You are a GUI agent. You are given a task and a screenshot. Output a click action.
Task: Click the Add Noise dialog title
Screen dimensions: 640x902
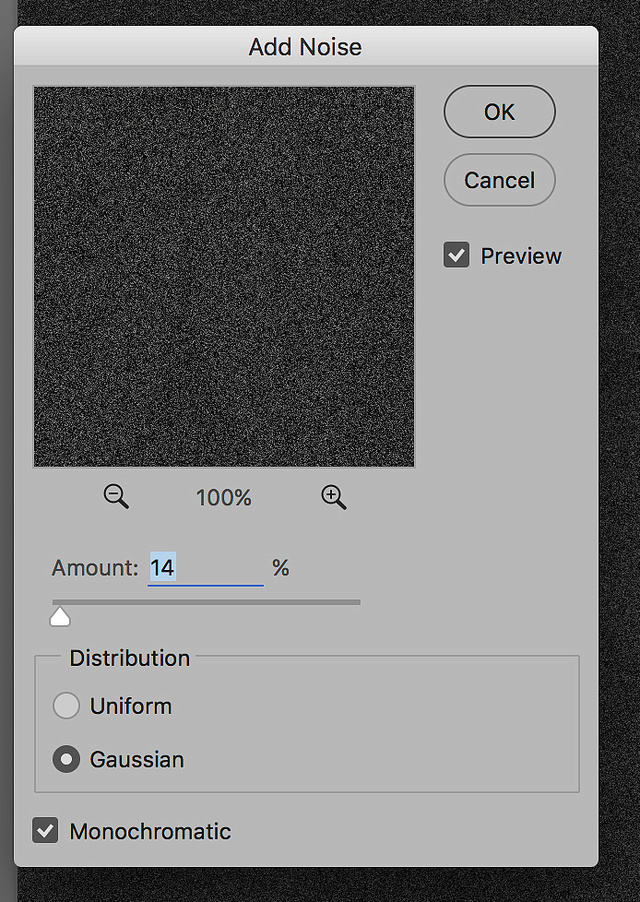(305, 47)
